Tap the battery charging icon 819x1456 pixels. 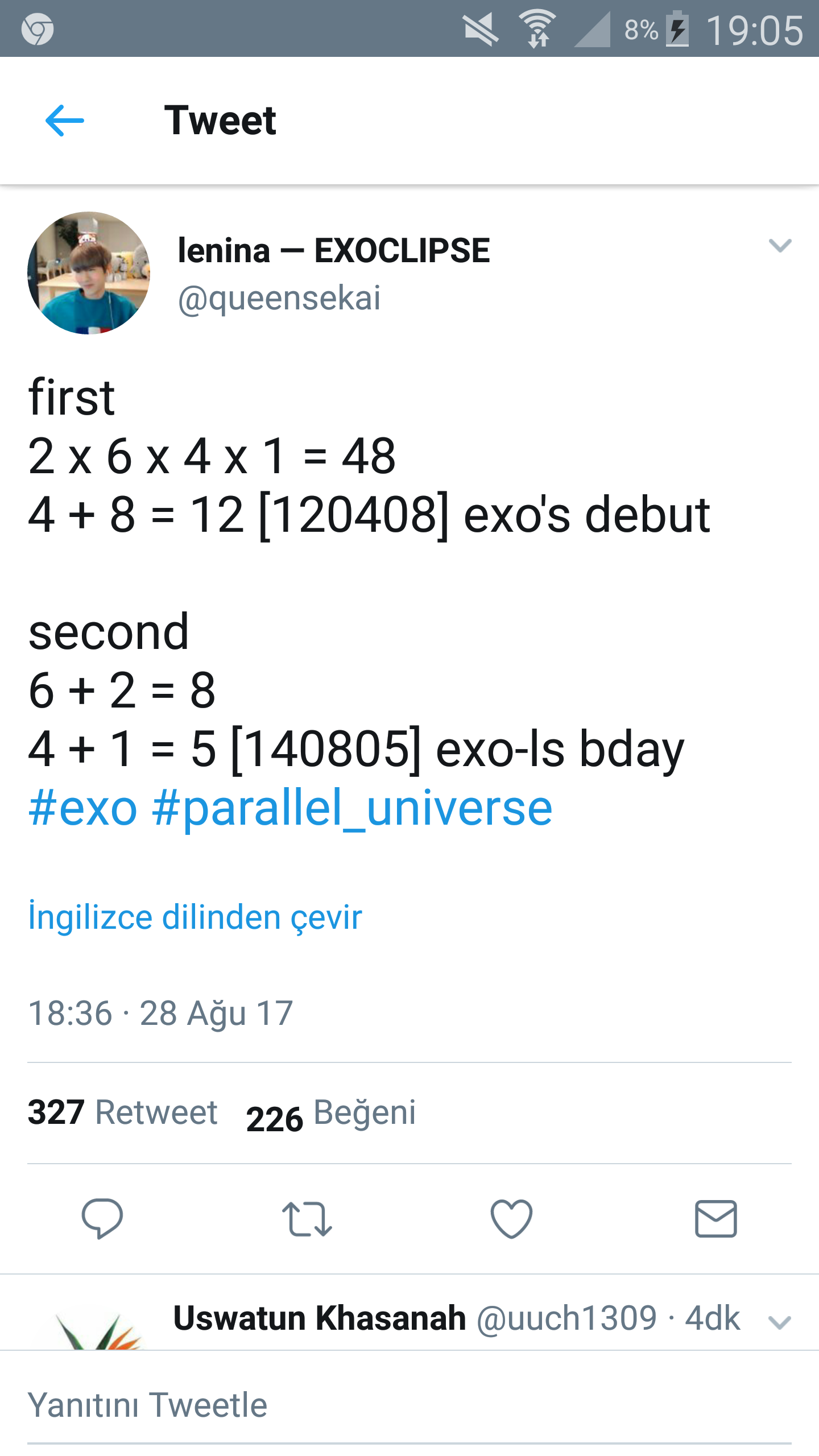point(677,29)
